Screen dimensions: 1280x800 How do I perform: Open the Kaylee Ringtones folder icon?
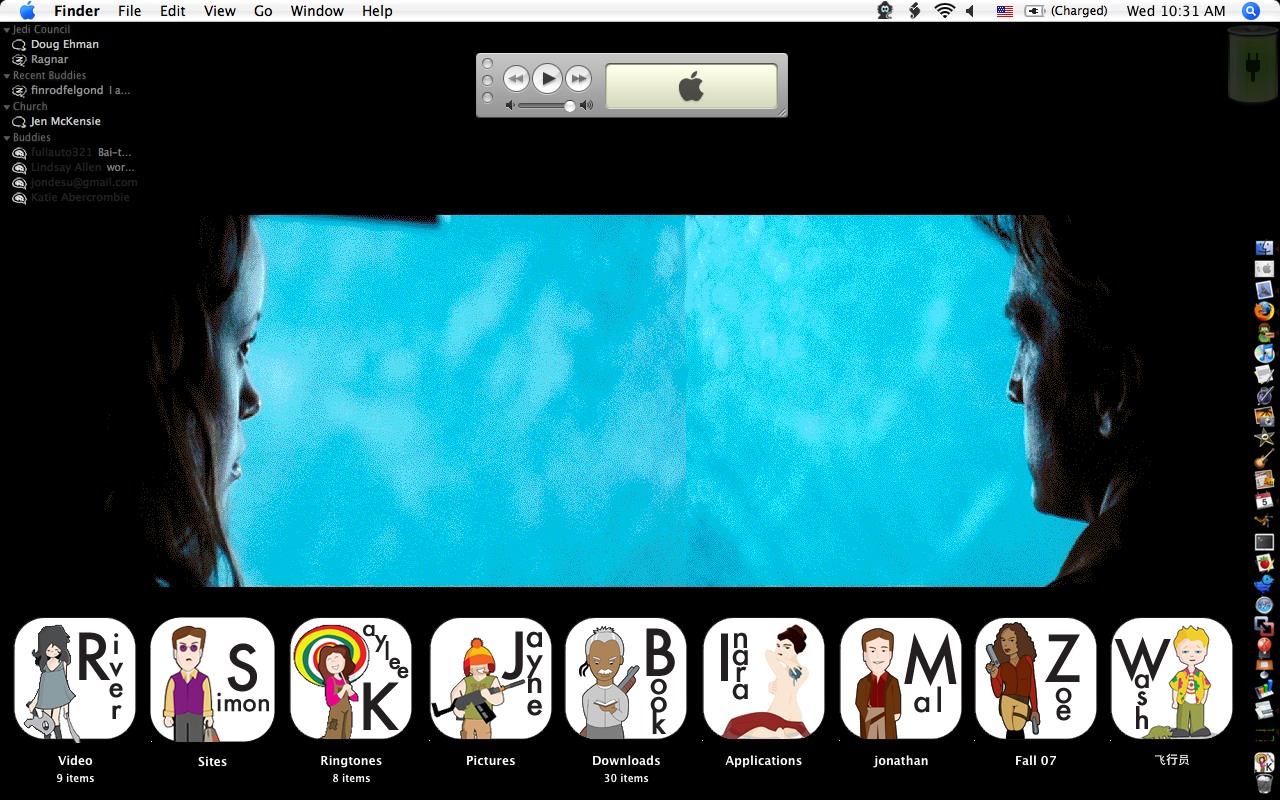tap(351, 679)
